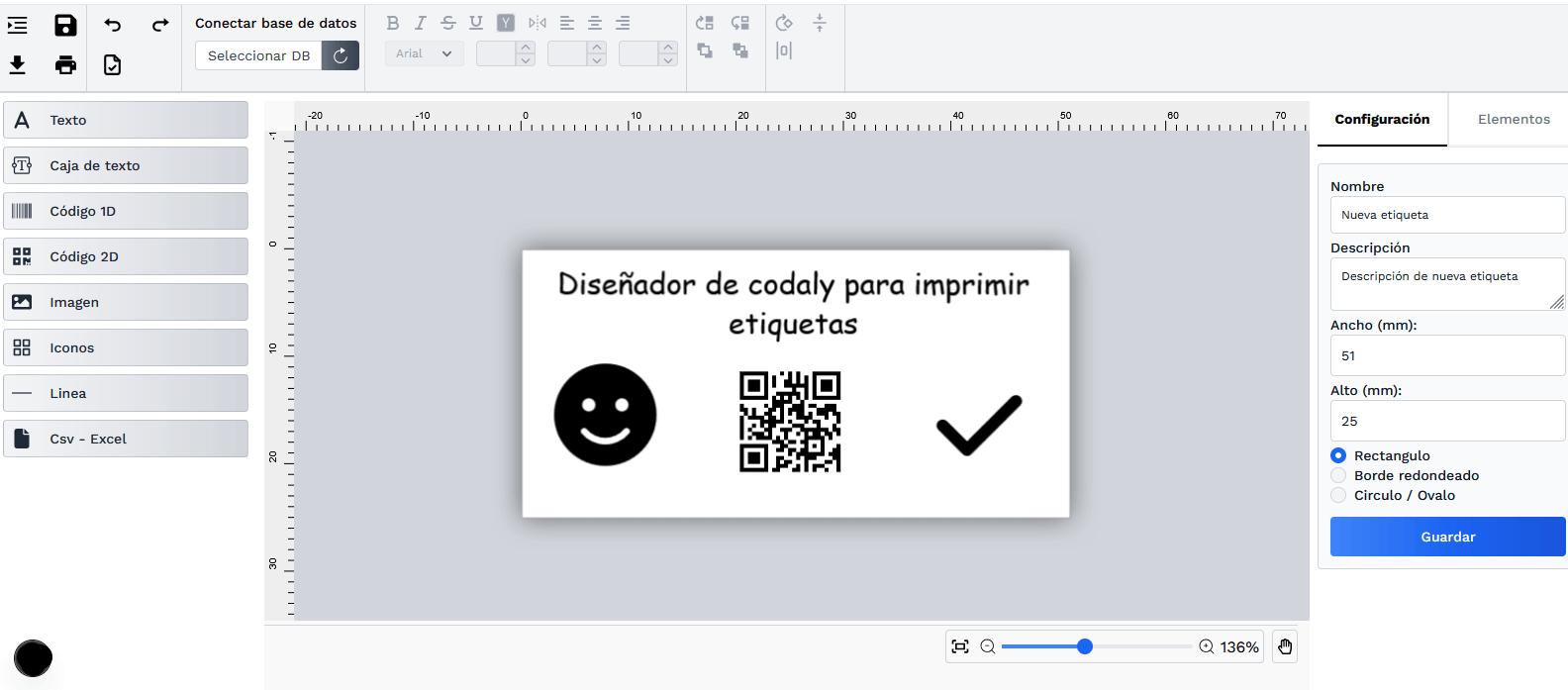The width and height of the screenshot is (1568, 690).
Task: Apply bold formatting
Action: [393, 23]
